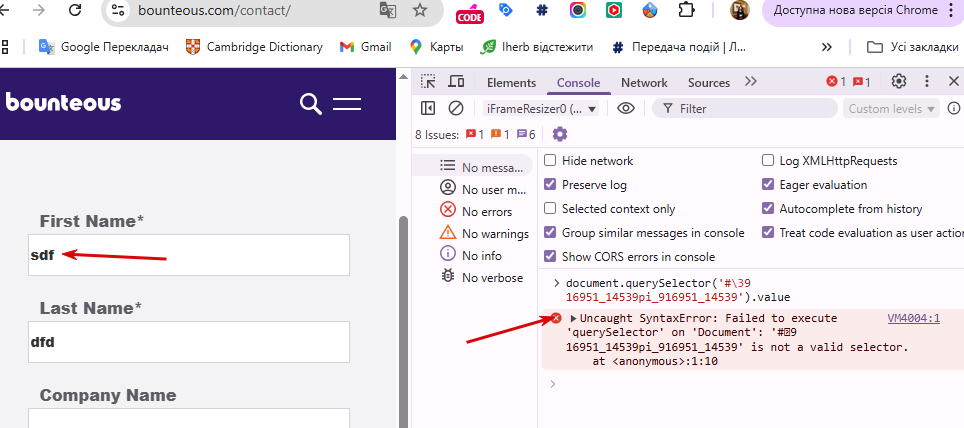Viewport: 964px width, 428px height.
Task: Enable the Log XMLHttpRequests checkbox
Action: [768, 160]
